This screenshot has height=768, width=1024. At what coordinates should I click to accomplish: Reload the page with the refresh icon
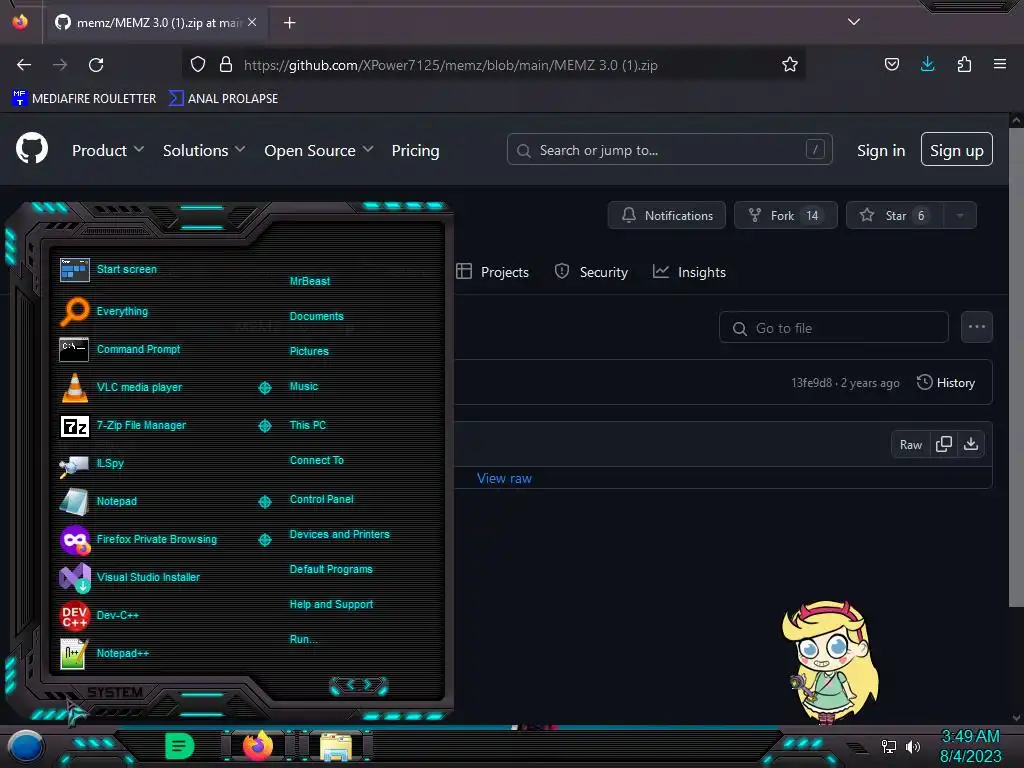click(x=96, y=65)
